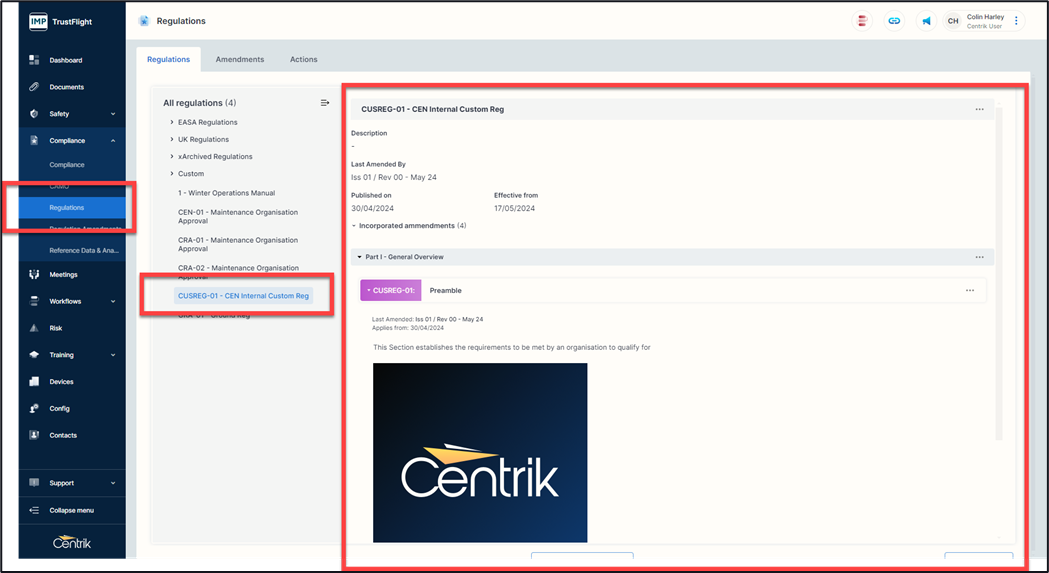This screenshot has width=1049, height=573.
Task: Open Config settings icon
Action: 34,408
